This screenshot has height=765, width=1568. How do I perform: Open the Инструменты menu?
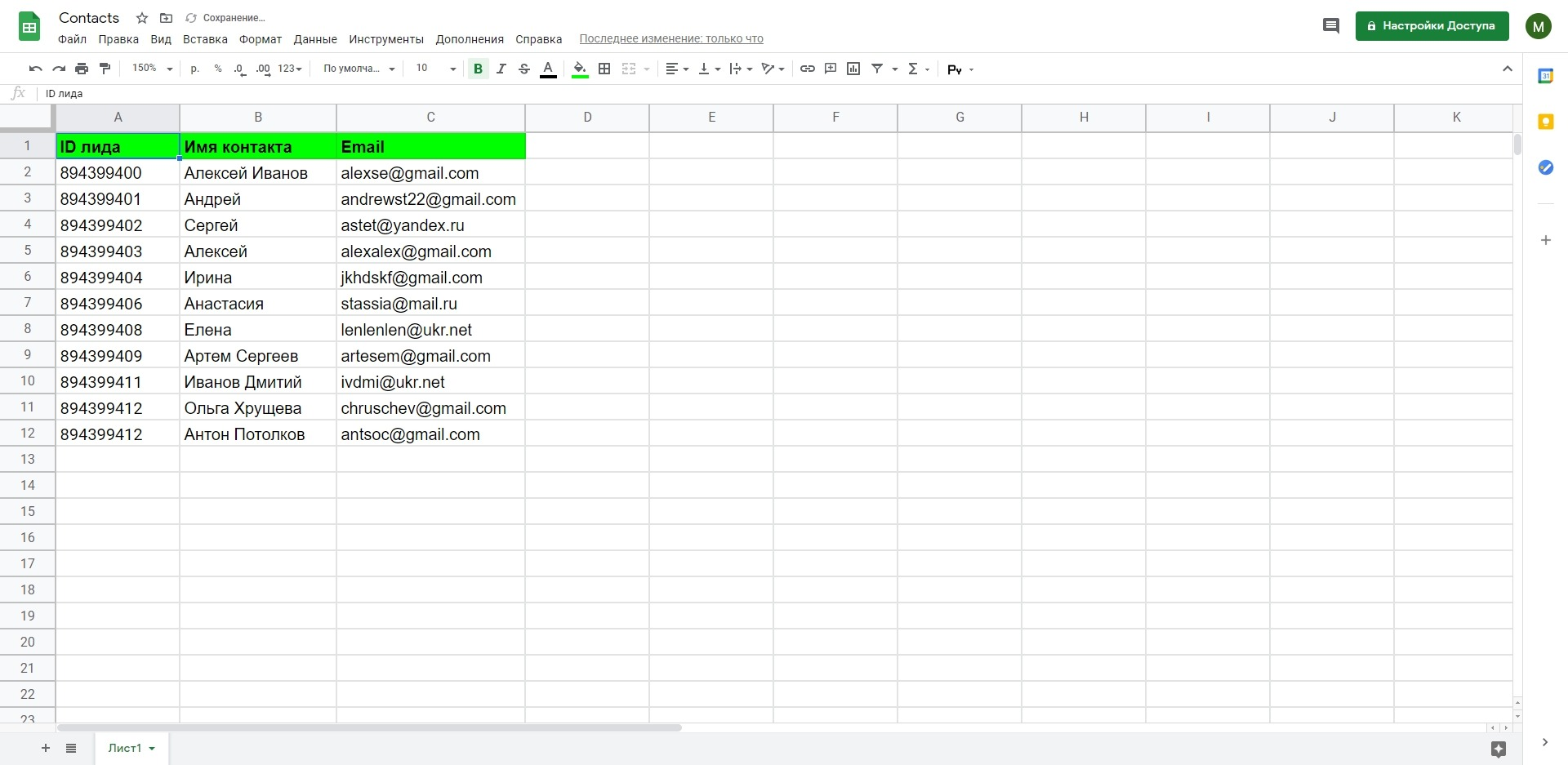coord(386,39)
